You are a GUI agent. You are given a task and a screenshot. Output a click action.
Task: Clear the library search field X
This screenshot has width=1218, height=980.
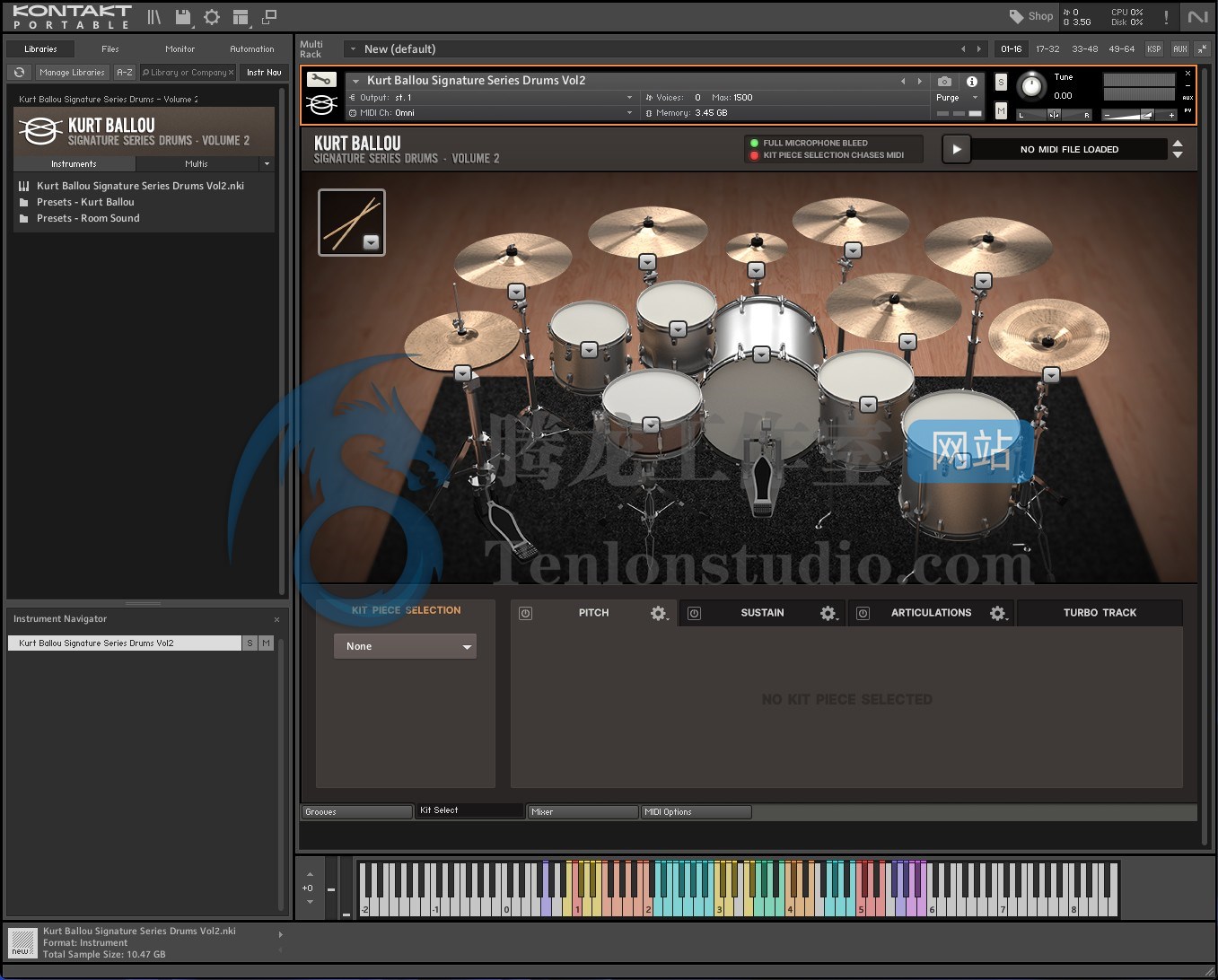click(x=231, y=73)
